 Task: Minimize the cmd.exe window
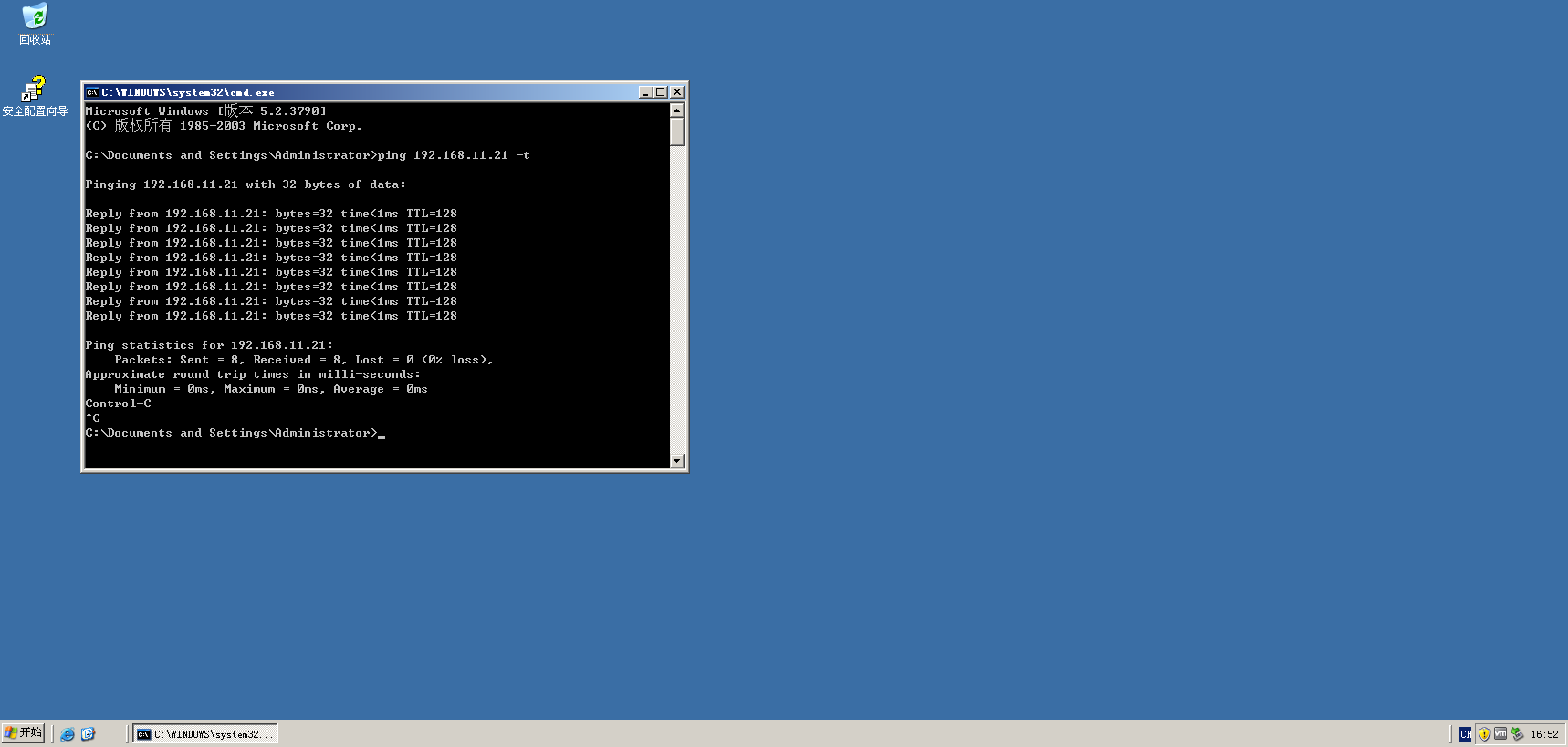click(645, 92)
